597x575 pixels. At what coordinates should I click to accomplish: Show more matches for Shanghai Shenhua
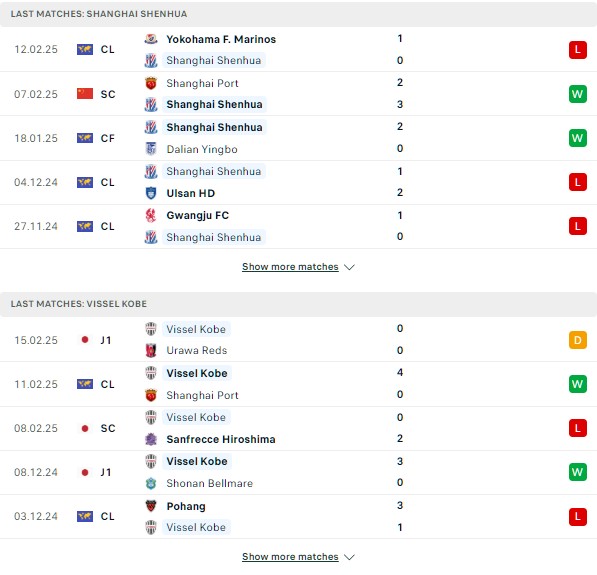pyautogui.click(x=290, y=267)
